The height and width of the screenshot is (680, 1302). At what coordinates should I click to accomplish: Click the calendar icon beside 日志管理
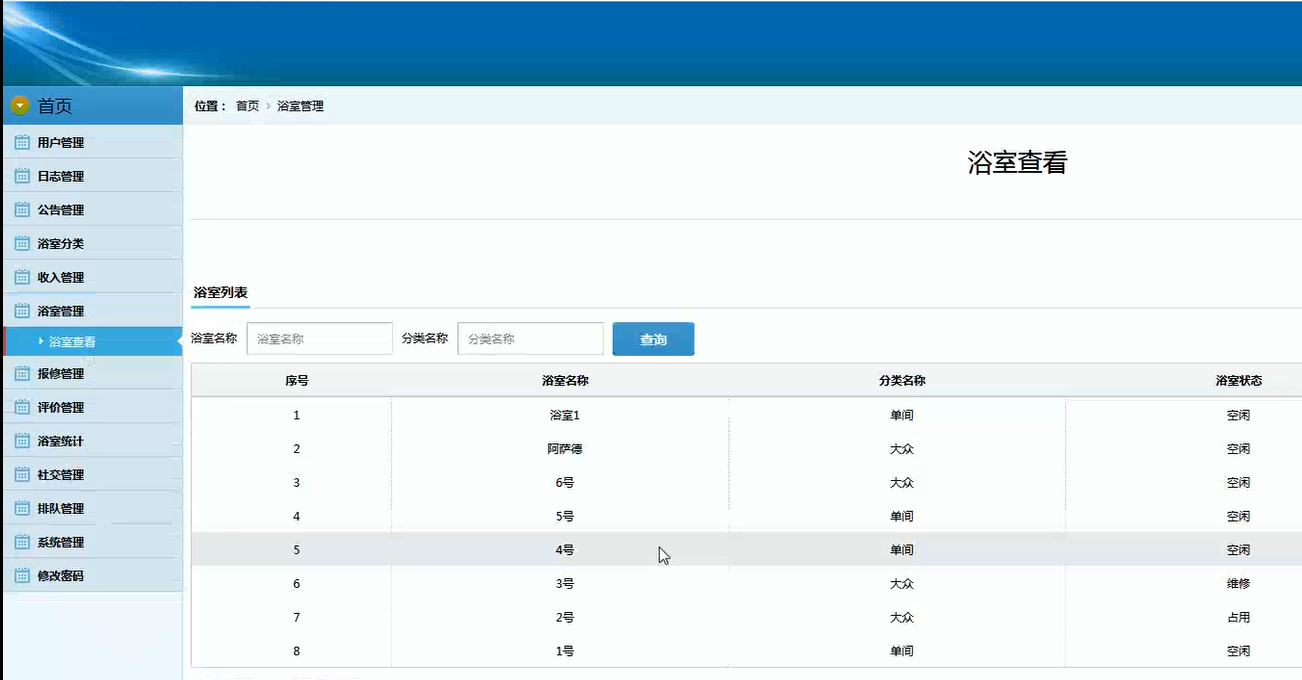22,177
